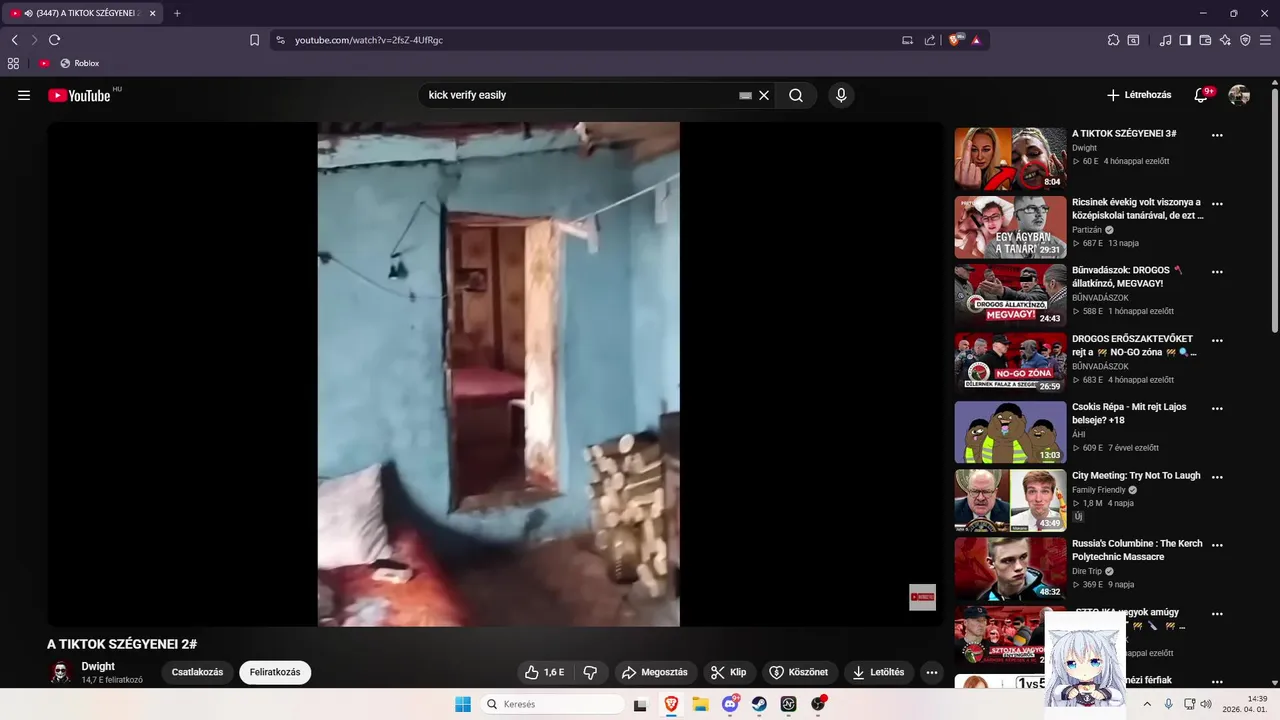Click the Megosztás share button
Image resolution: width=1280 pixels, height=720 pixels.
tap(655, 672)
